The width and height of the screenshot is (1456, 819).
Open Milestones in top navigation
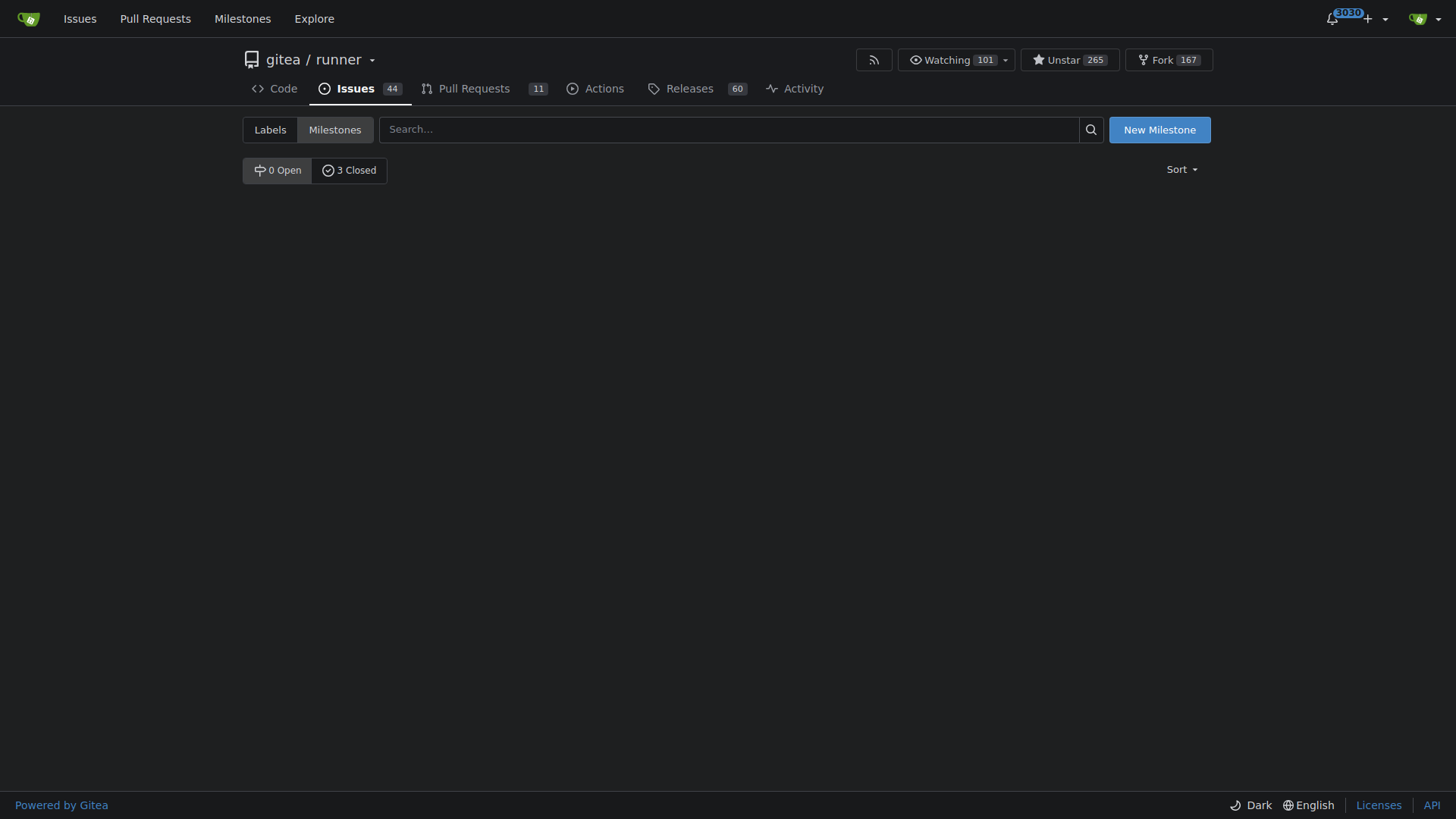coord(243,19)
